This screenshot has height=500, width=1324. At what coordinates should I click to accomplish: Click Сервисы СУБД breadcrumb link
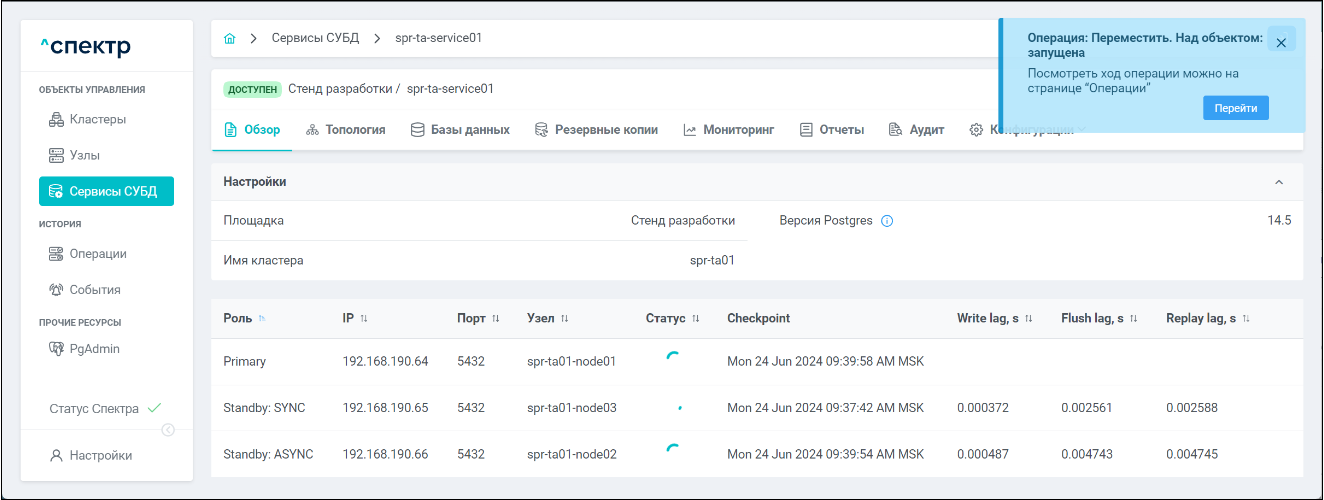[309, 39]
